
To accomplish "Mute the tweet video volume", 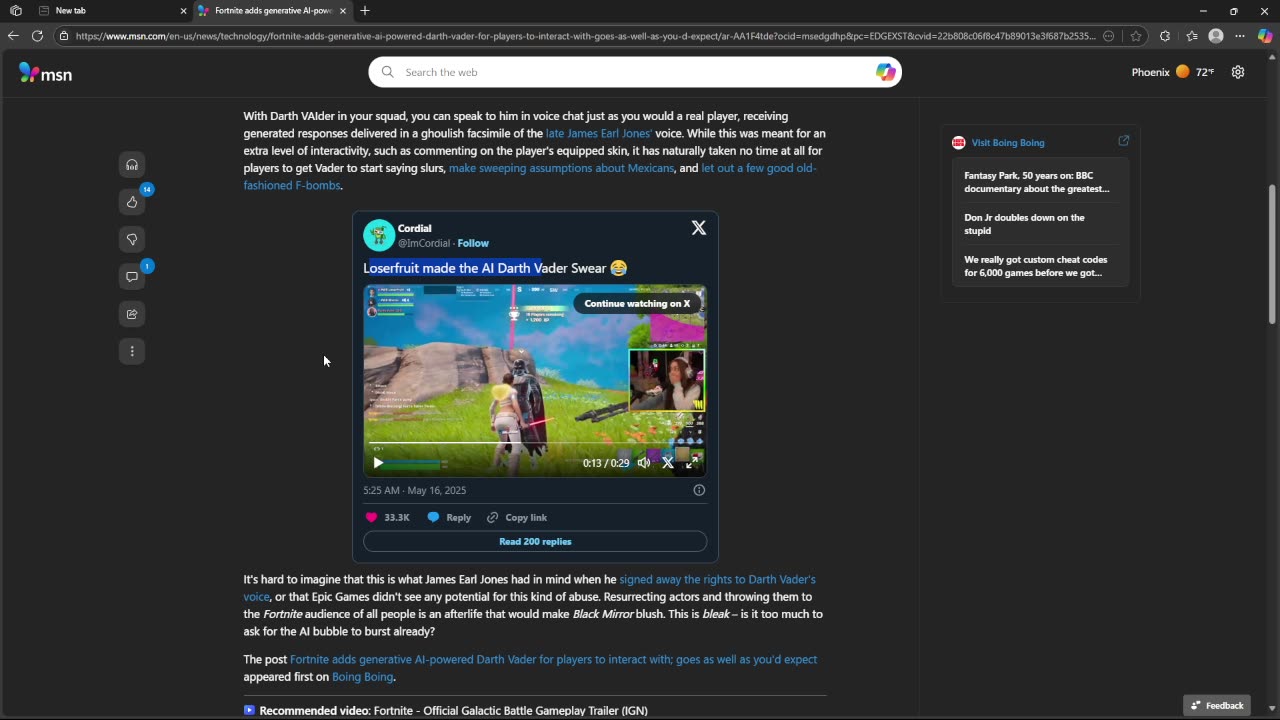I will 644,463.
